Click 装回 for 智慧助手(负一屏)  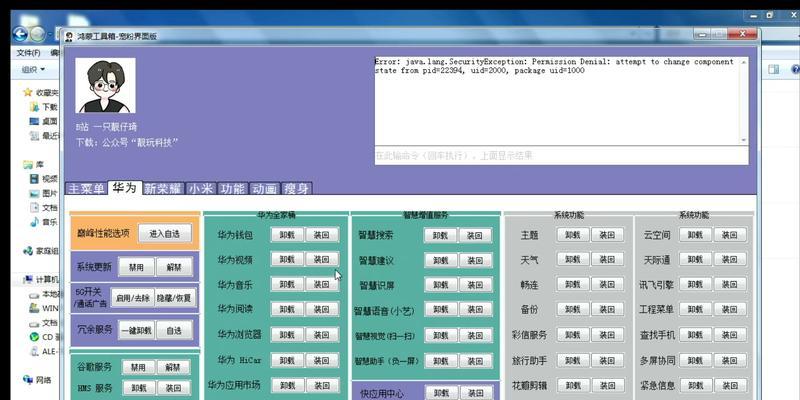coord(476,361)
